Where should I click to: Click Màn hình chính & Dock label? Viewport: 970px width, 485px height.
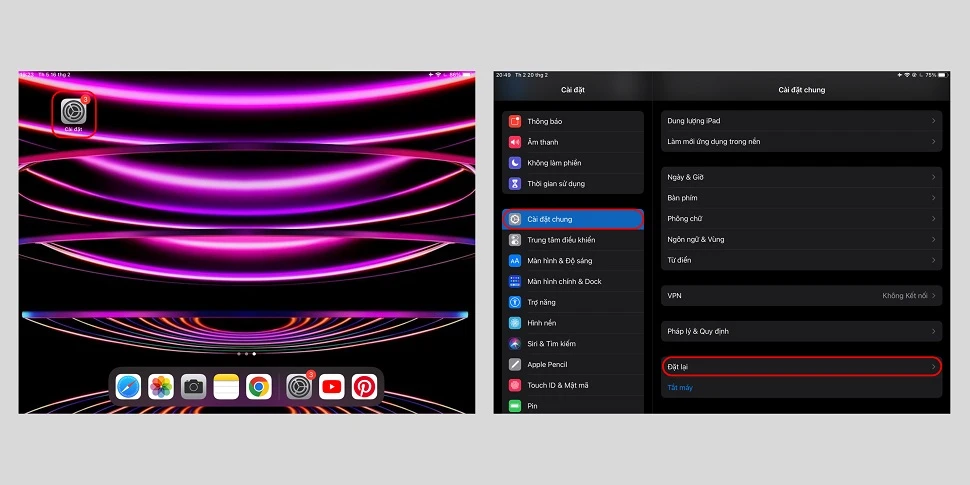[x=564, y=281]
